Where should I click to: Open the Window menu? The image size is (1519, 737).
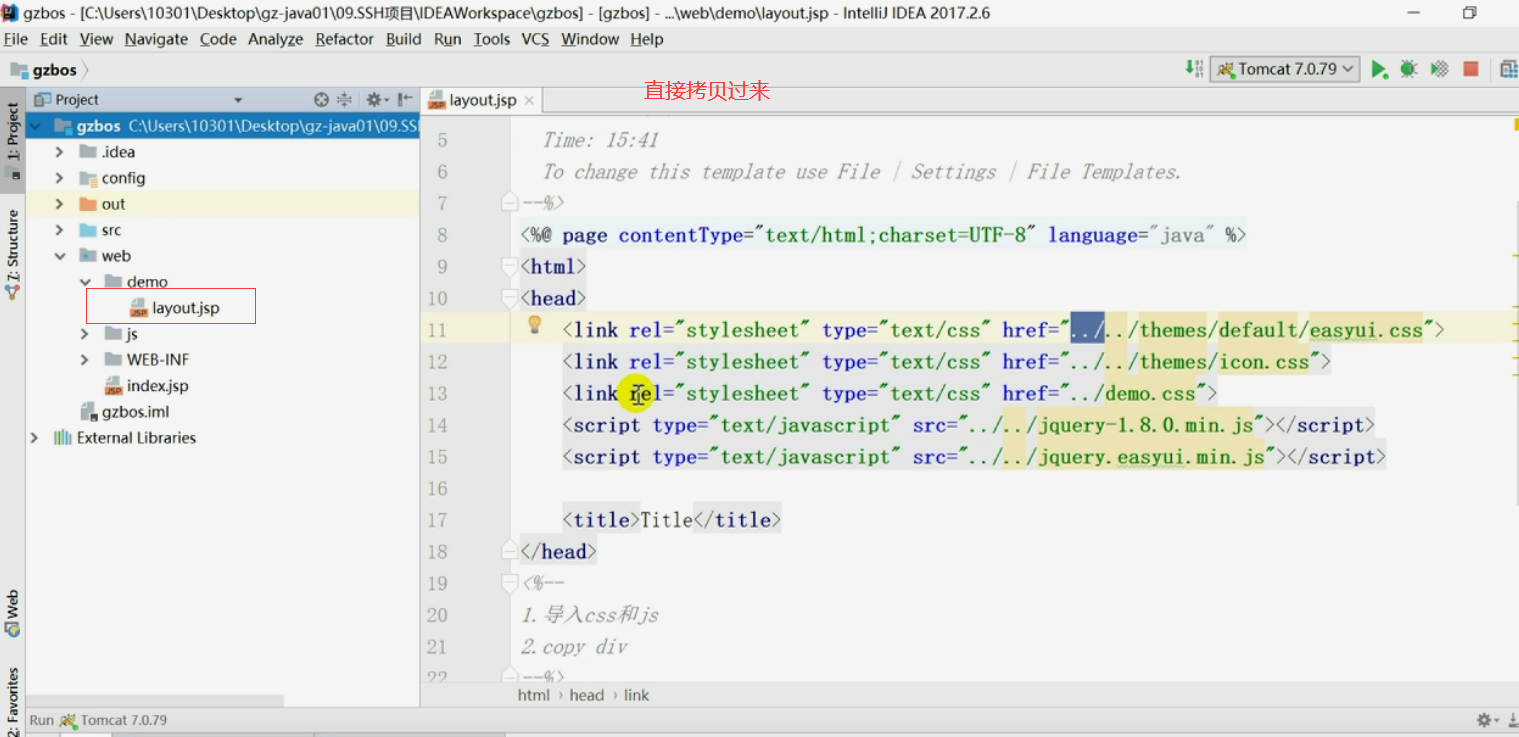590,39
